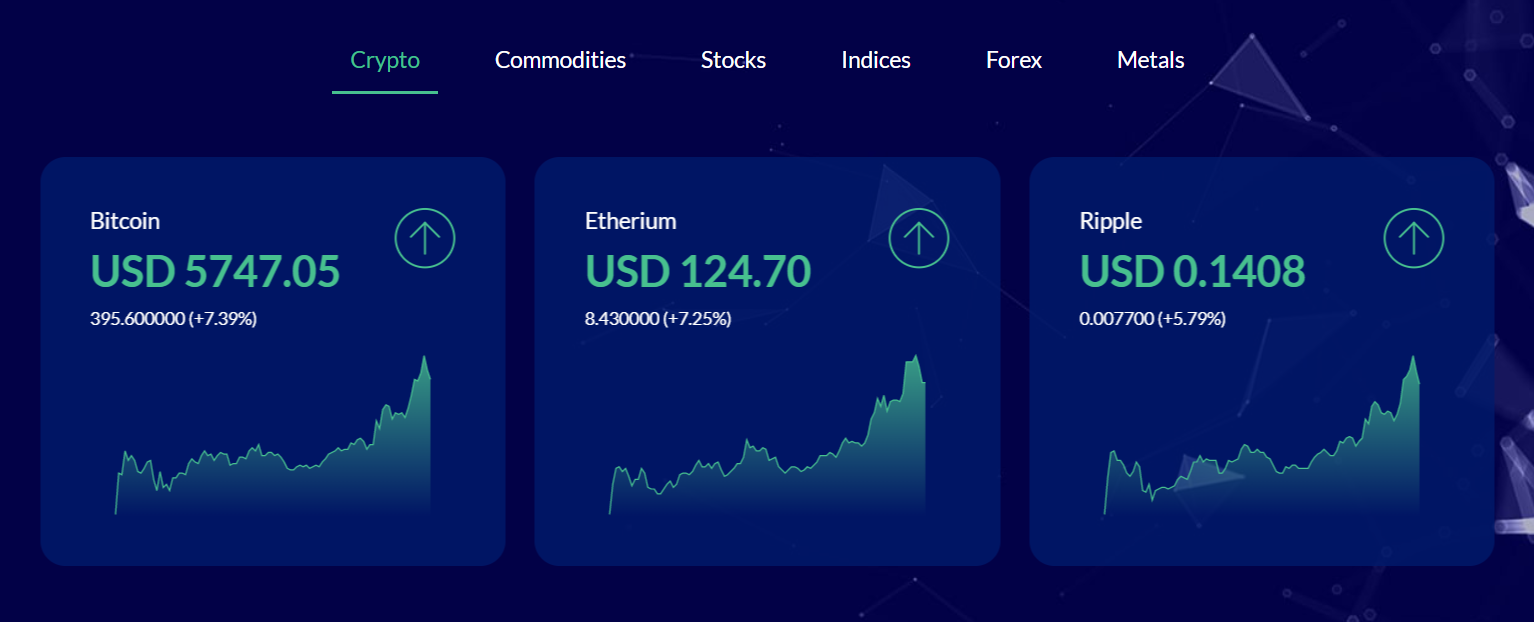Click the Etherium card title

click(631, 221)
